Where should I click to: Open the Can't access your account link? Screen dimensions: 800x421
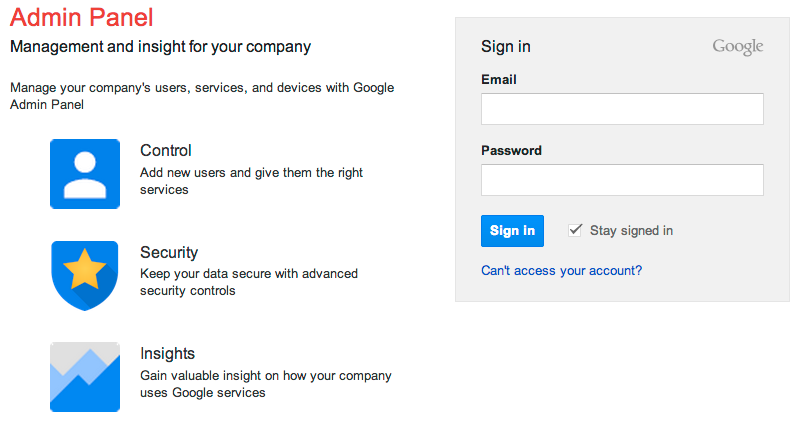tap(561, 270)
